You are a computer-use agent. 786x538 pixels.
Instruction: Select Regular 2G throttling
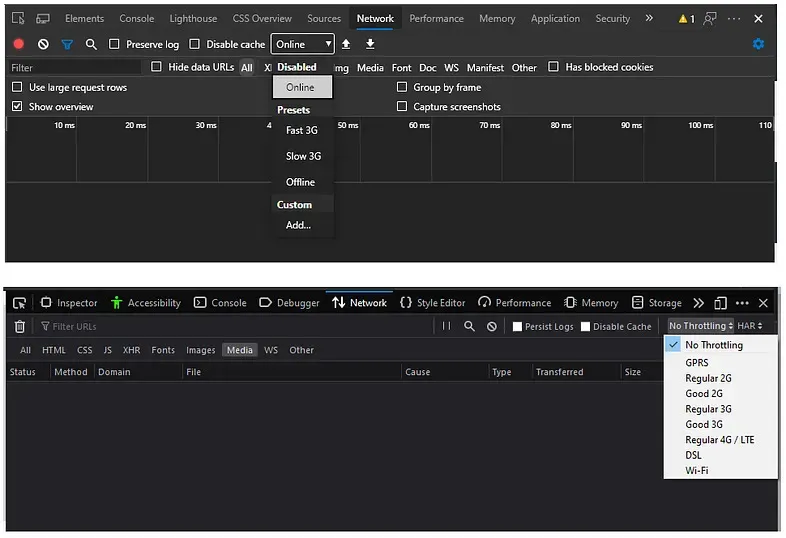tap(720, 378)
